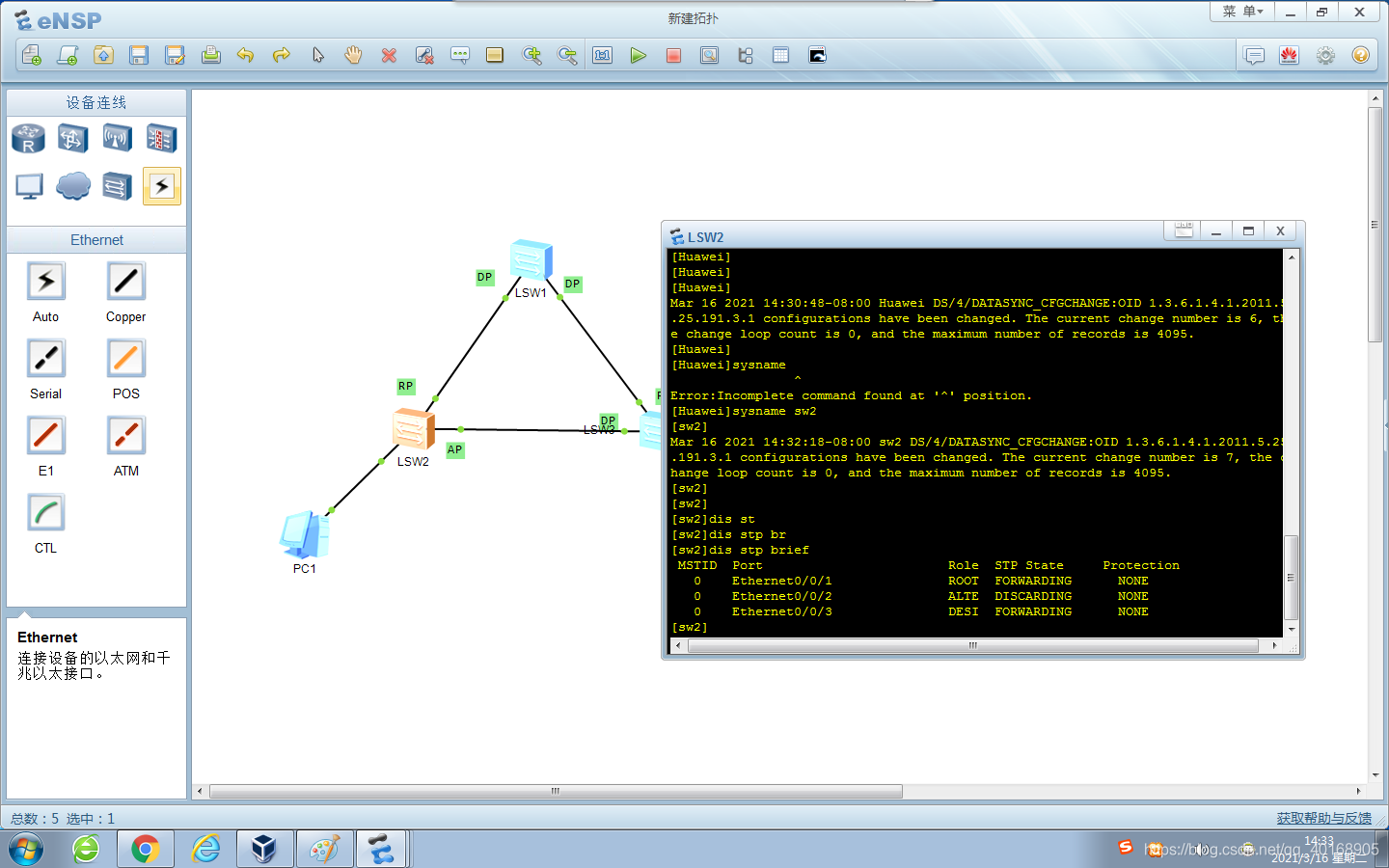This screenshot has width=1389, height=868.
Task: Zoom out of the topology canvas
Action: pos(567,55)
